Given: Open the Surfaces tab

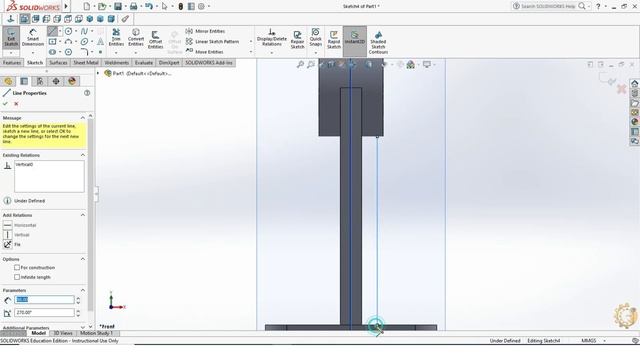Looking at the screenshot, I should (x=58, y=62).
